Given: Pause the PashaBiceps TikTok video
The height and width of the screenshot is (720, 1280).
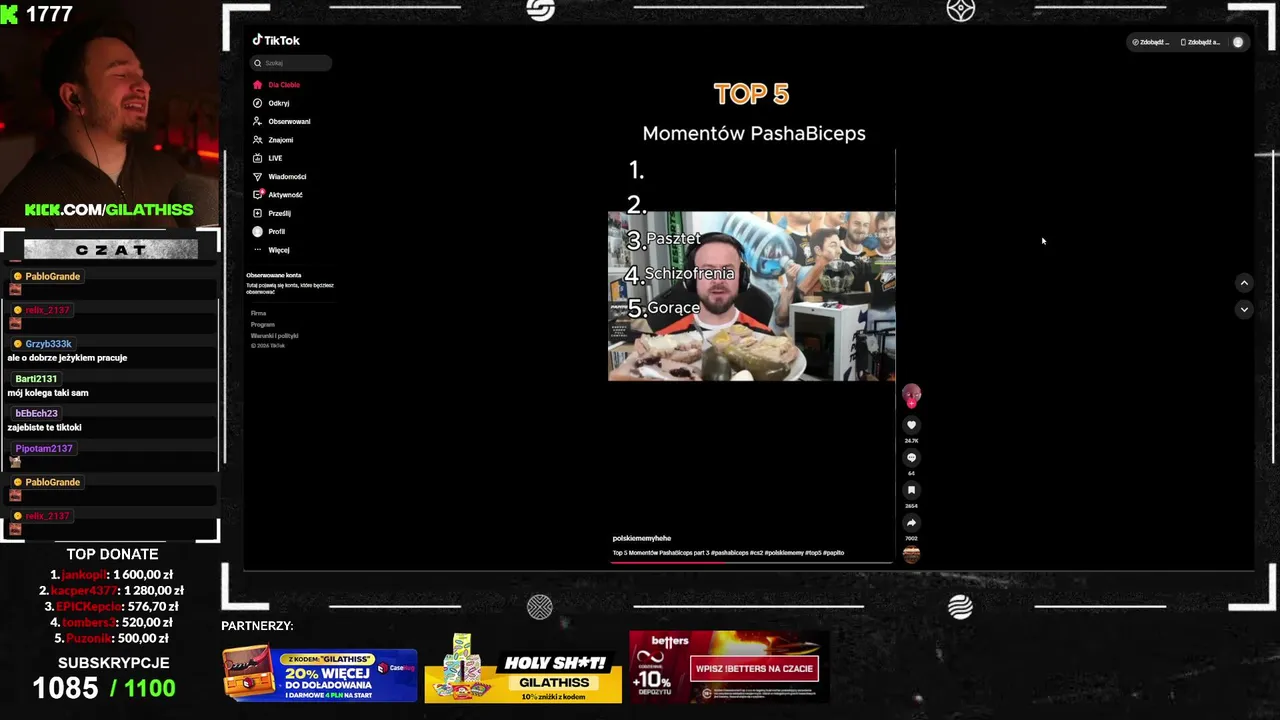Looking at the screenshot, I should pyautogui.click(x=751, y=296).
